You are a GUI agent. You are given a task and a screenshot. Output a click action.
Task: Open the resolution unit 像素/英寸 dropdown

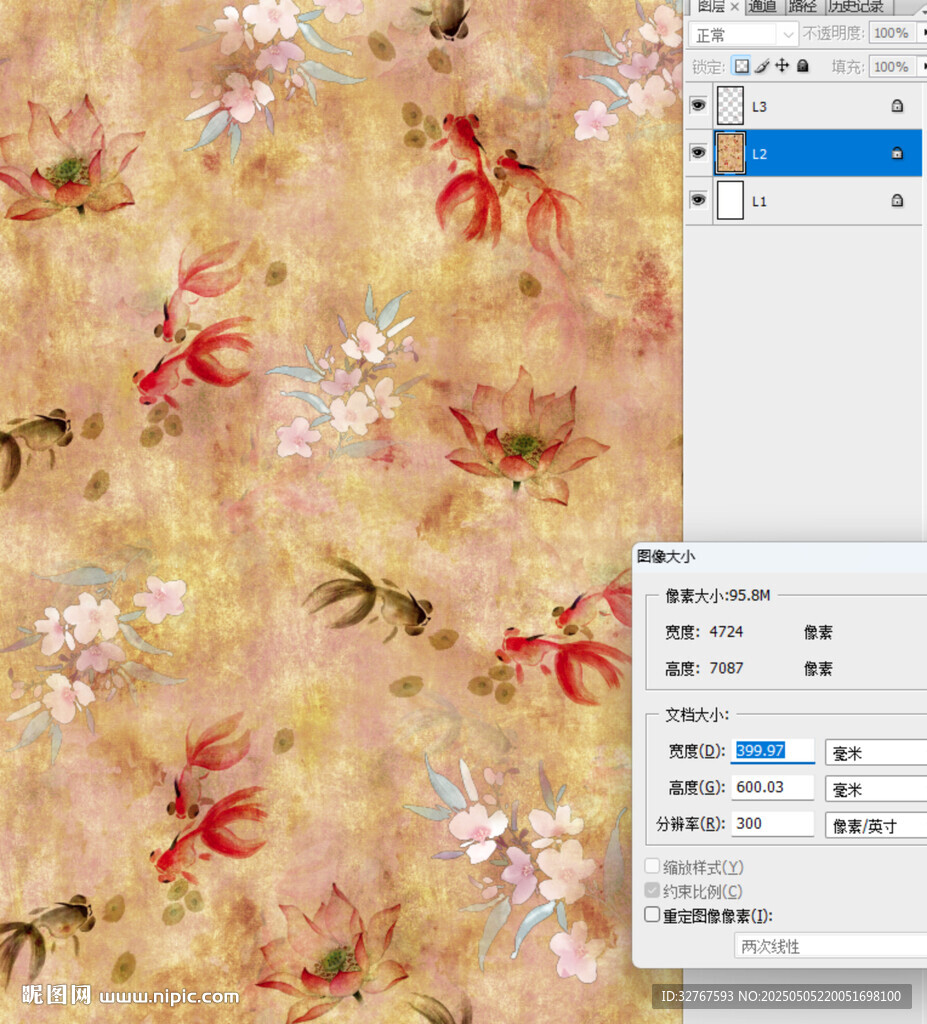876,825
